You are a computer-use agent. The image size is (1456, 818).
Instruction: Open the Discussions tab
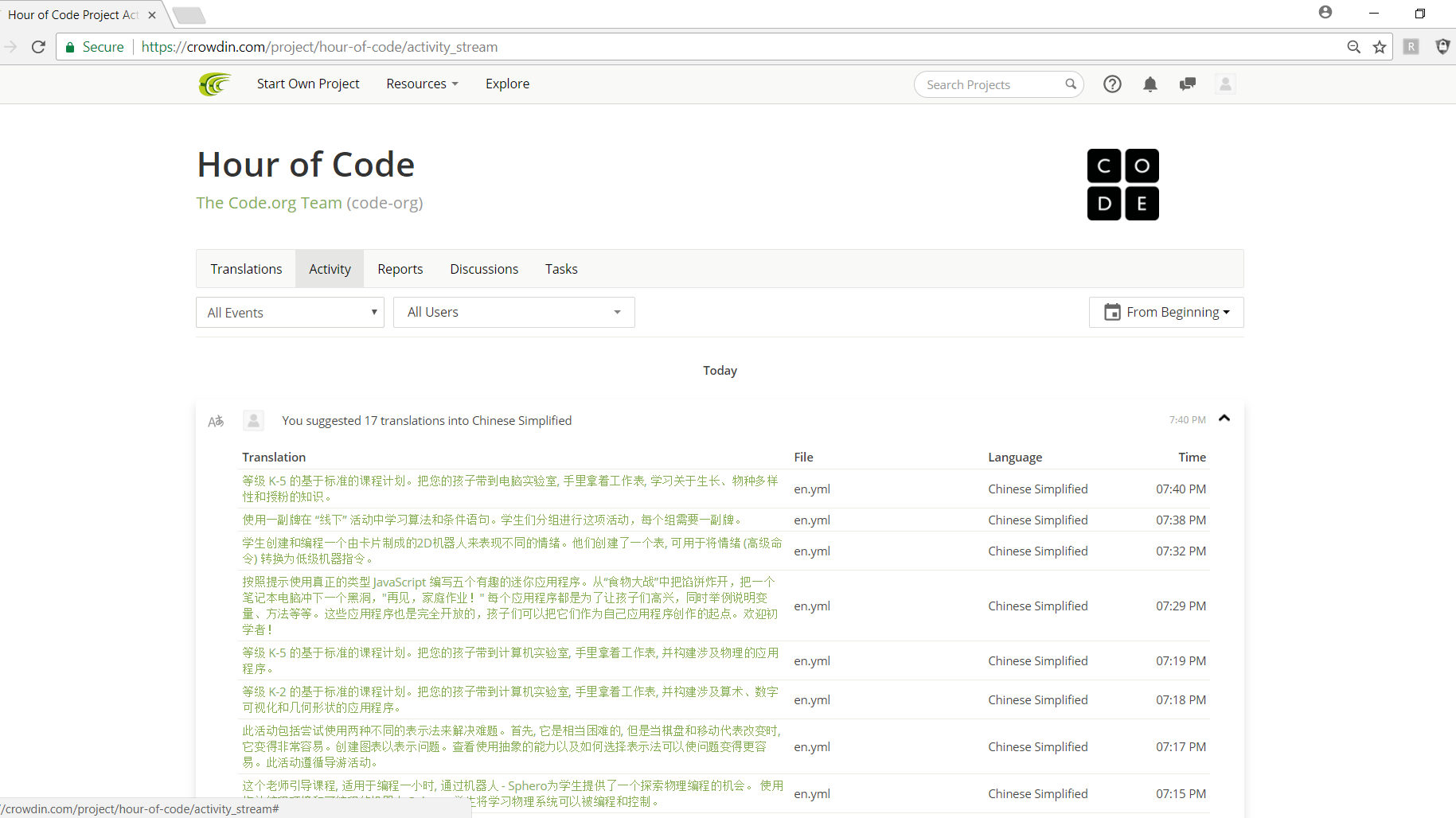pos(484,269)
